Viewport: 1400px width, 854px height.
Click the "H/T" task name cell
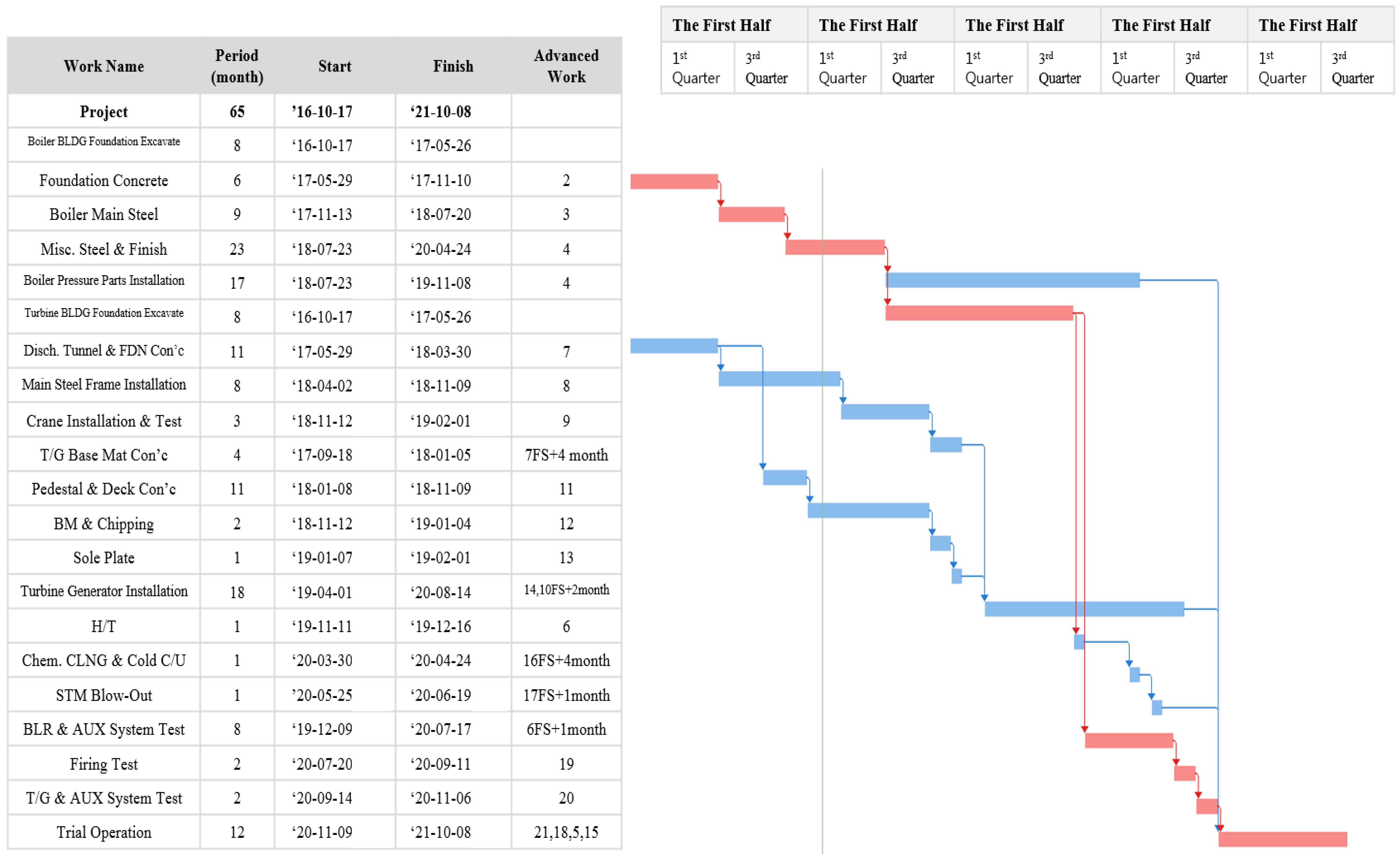tap(103, 627)
